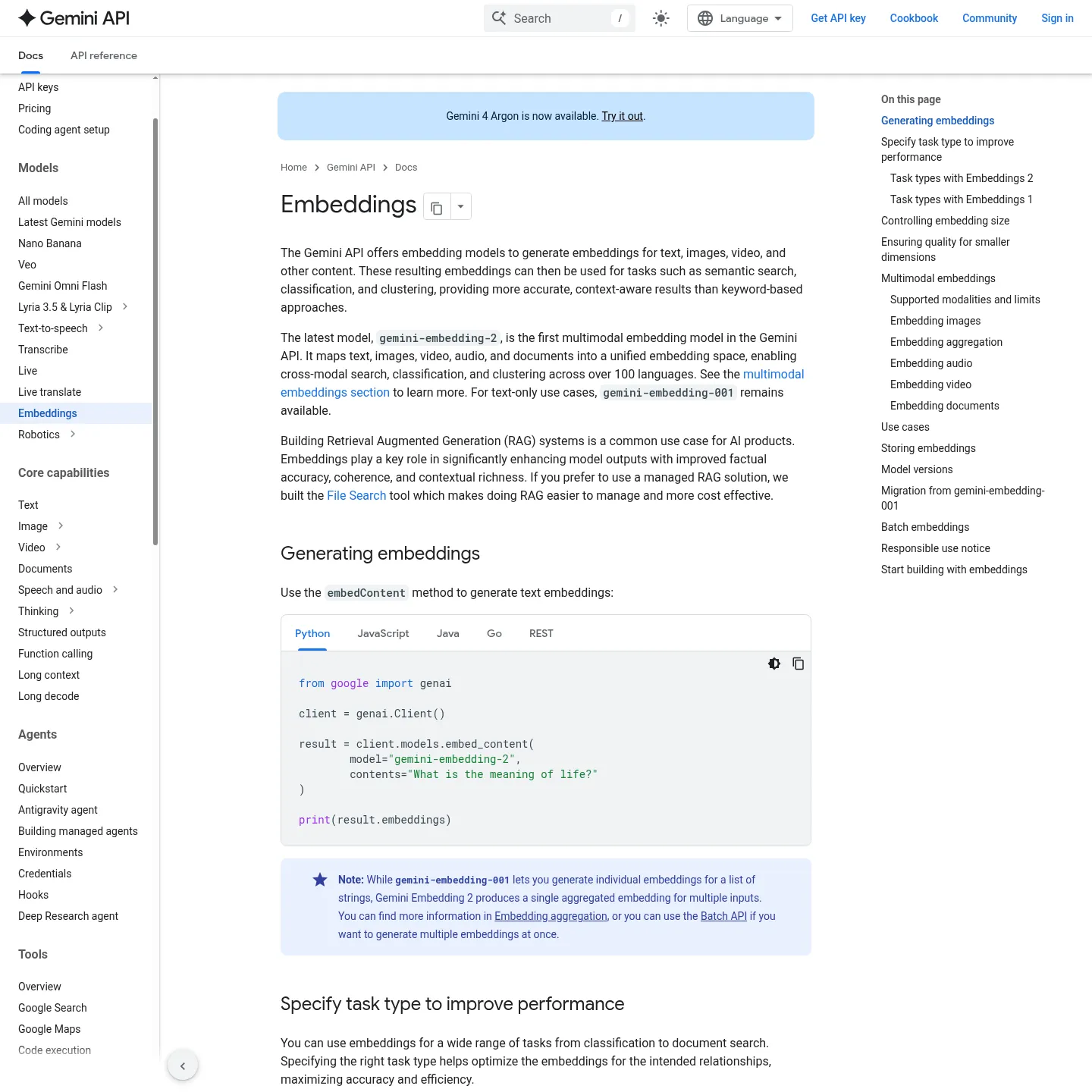
Task: Select the Java code tab
Action: click(x=448, y=633)
